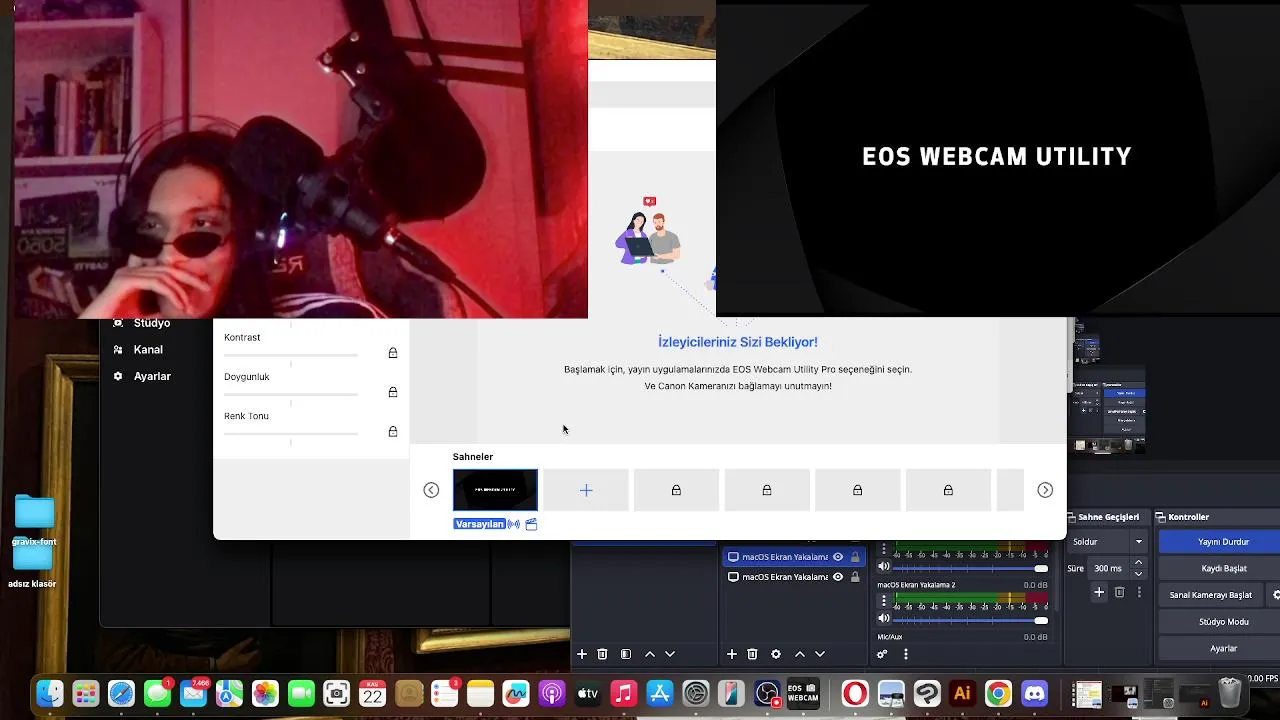Open scene filters in OBS scenes panel
This screenshot has width=1280, height=720.
(626, 654)
